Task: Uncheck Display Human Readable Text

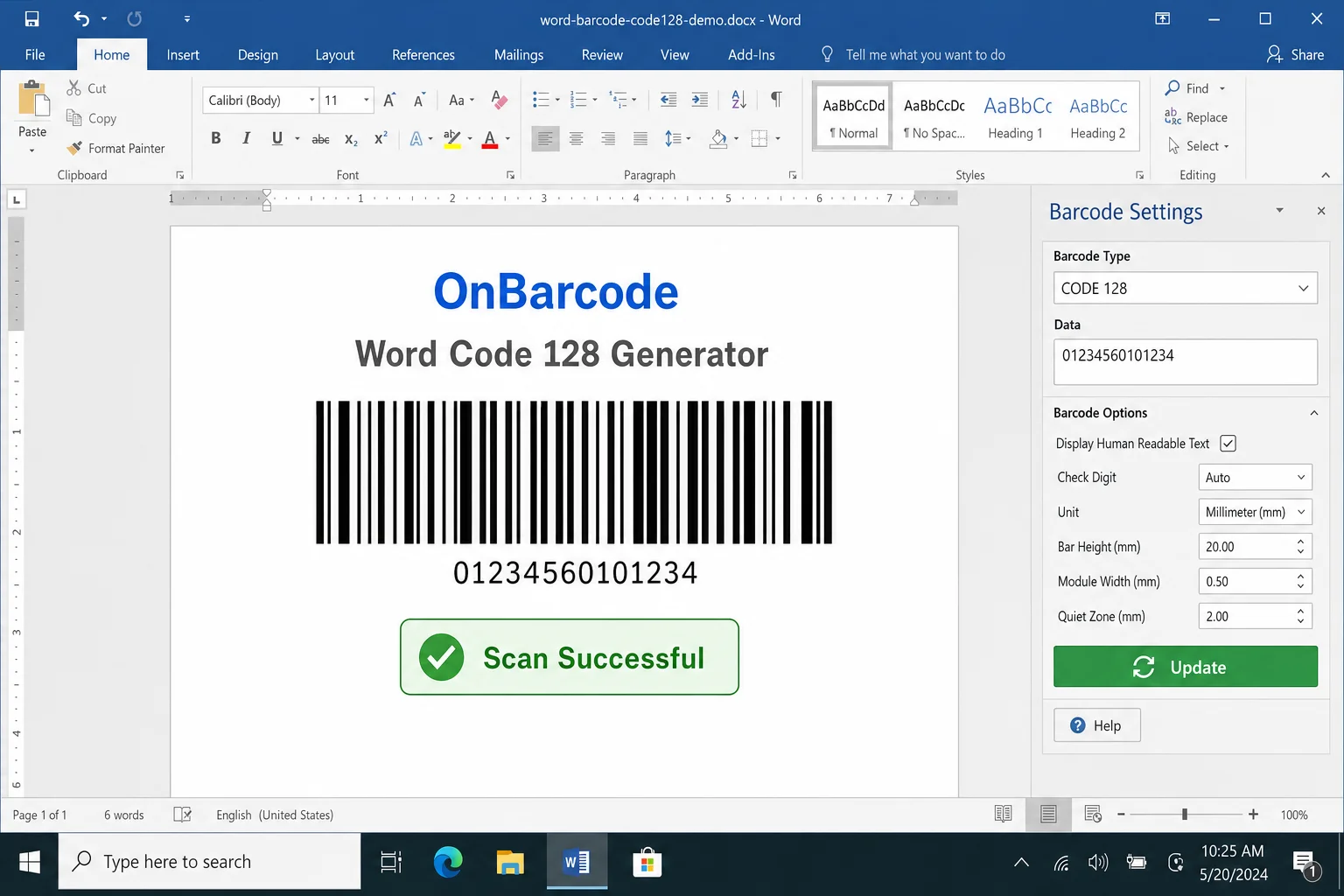Action: point(1228,444)
